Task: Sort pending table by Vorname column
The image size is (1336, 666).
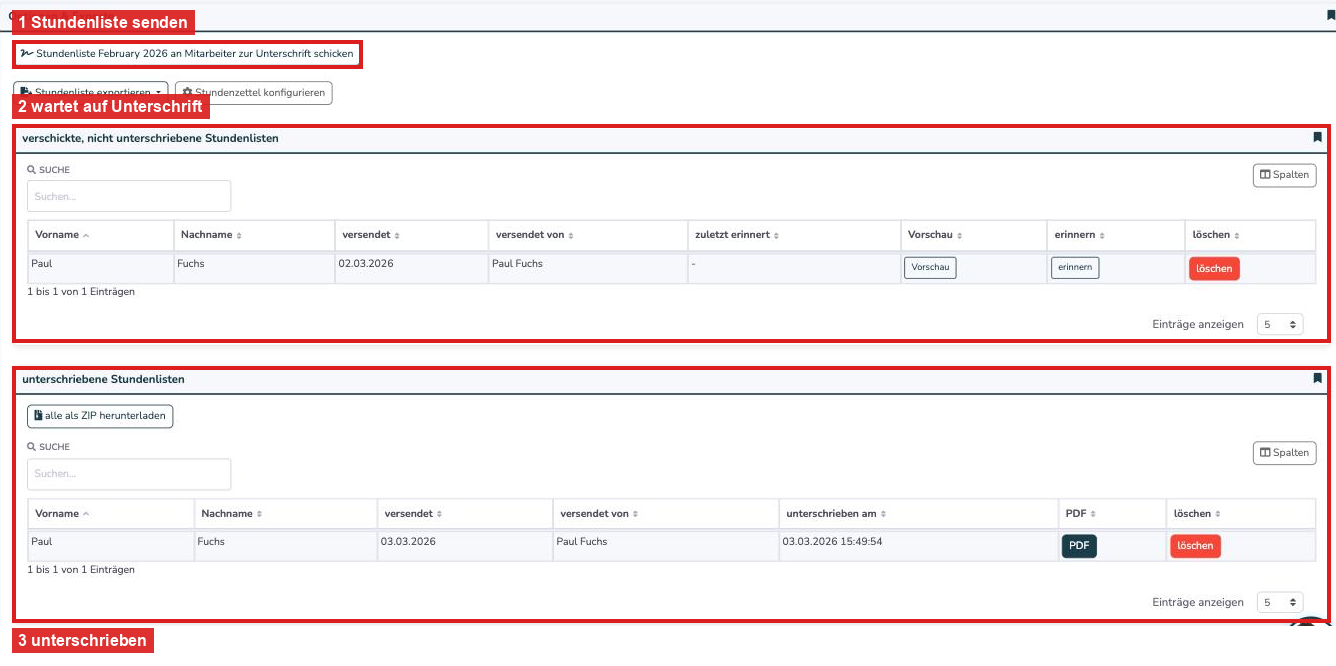Action: tap(100, 235)
